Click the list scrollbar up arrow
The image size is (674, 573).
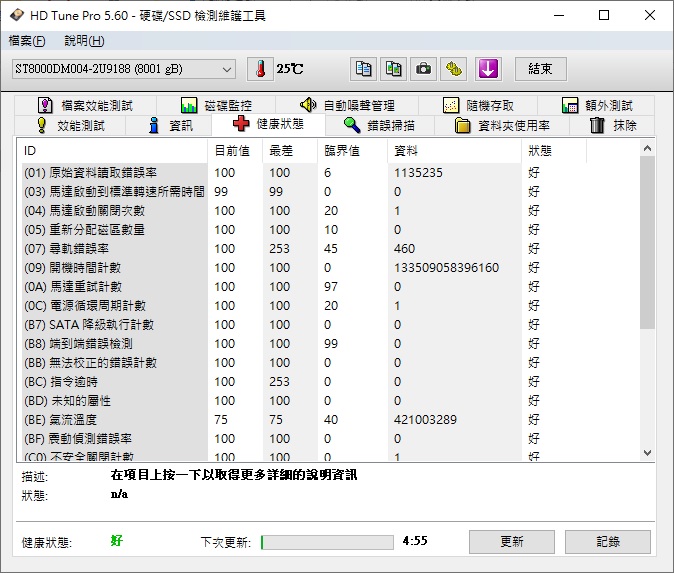(x=647, y=149)
